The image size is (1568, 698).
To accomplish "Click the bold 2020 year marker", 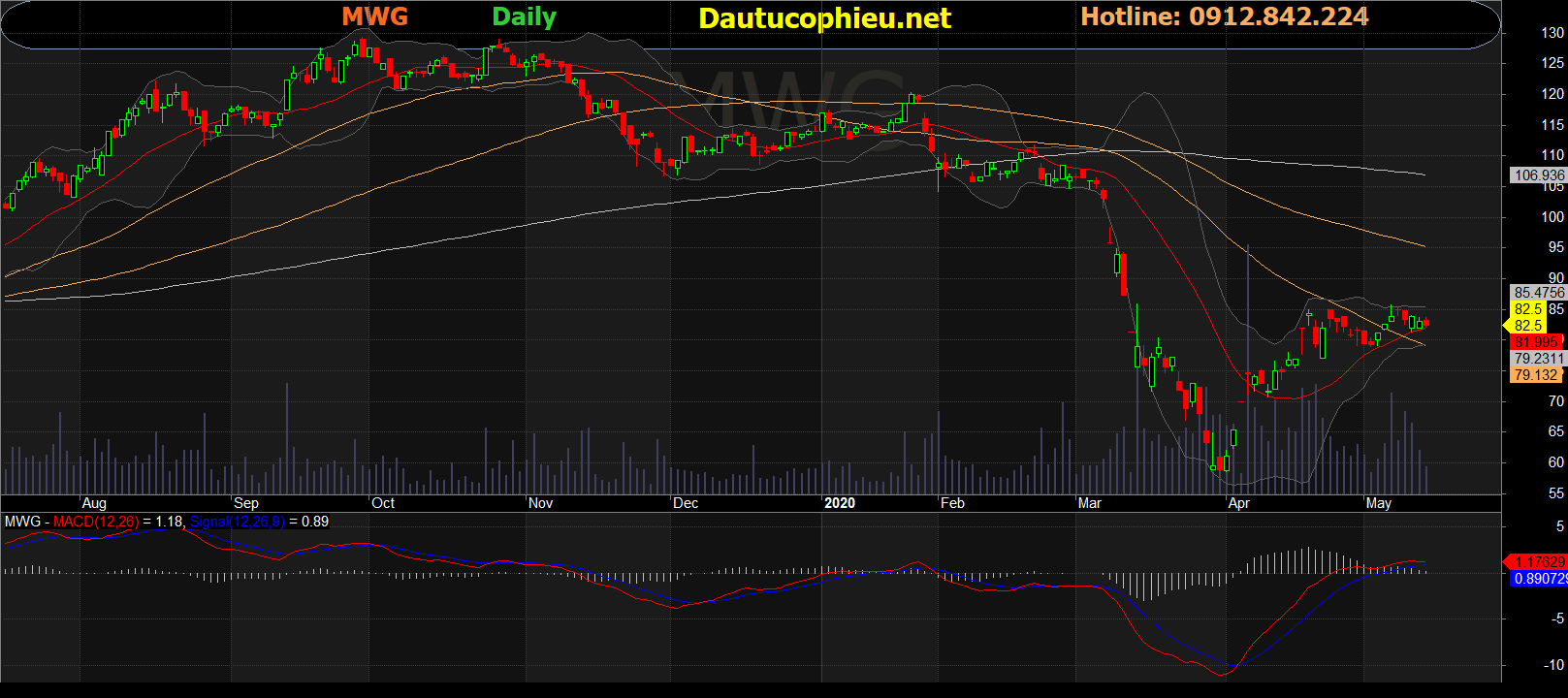I will (840, 503).
